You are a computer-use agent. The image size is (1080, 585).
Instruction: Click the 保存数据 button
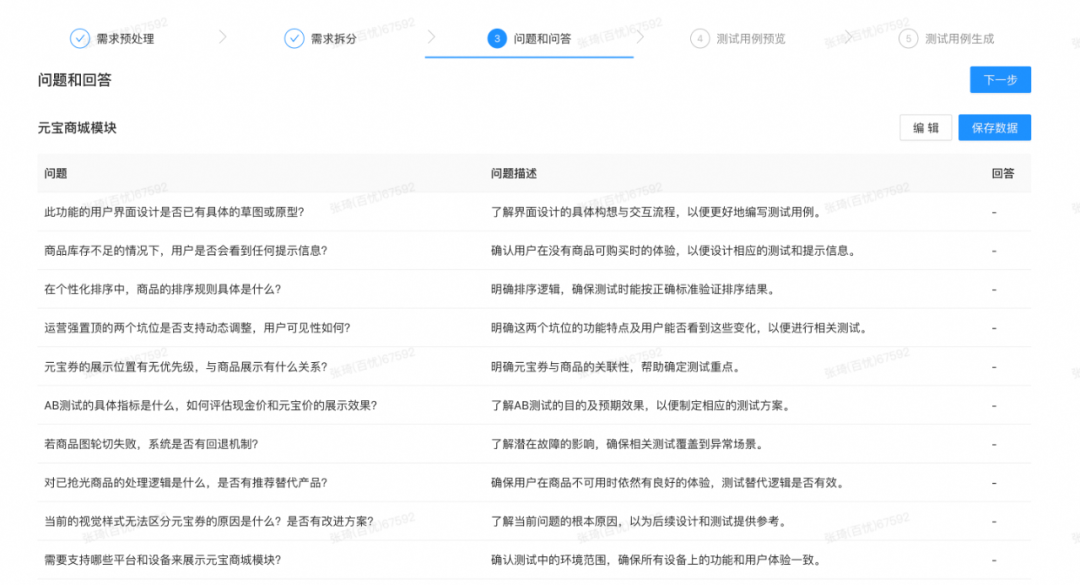coord(994,127)
